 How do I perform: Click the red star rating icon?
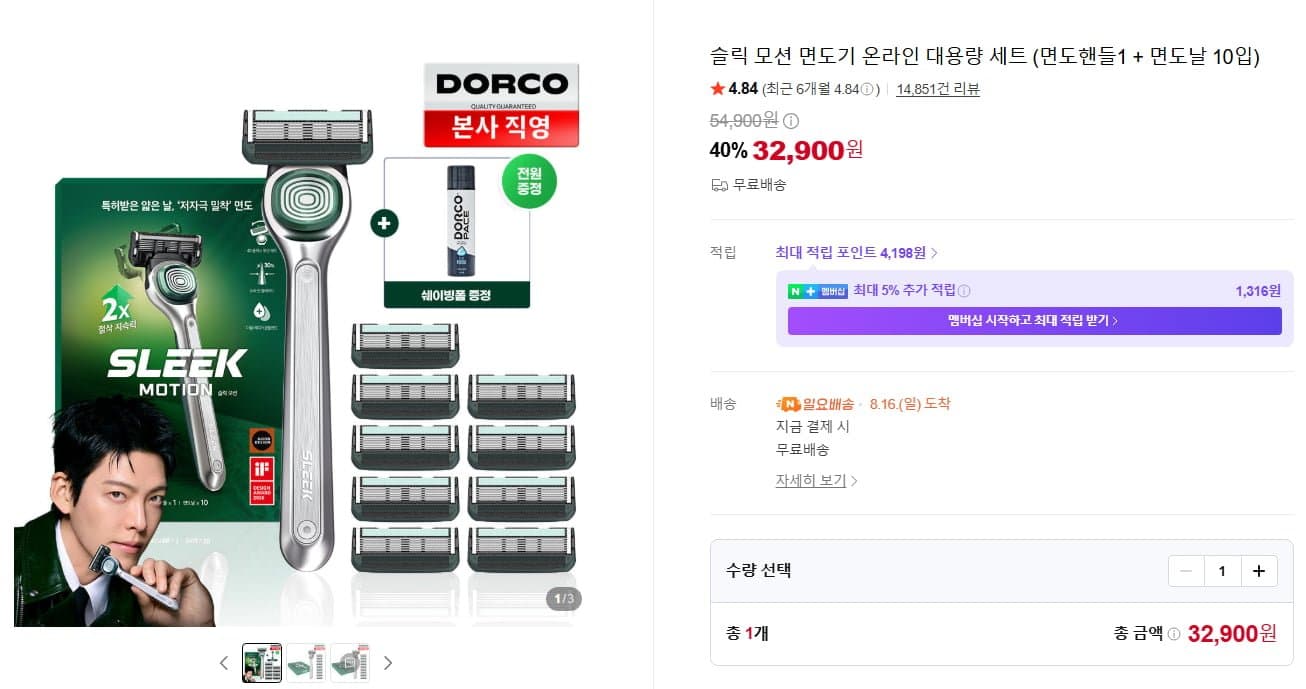pyautogui.click(x=718, y=89)
